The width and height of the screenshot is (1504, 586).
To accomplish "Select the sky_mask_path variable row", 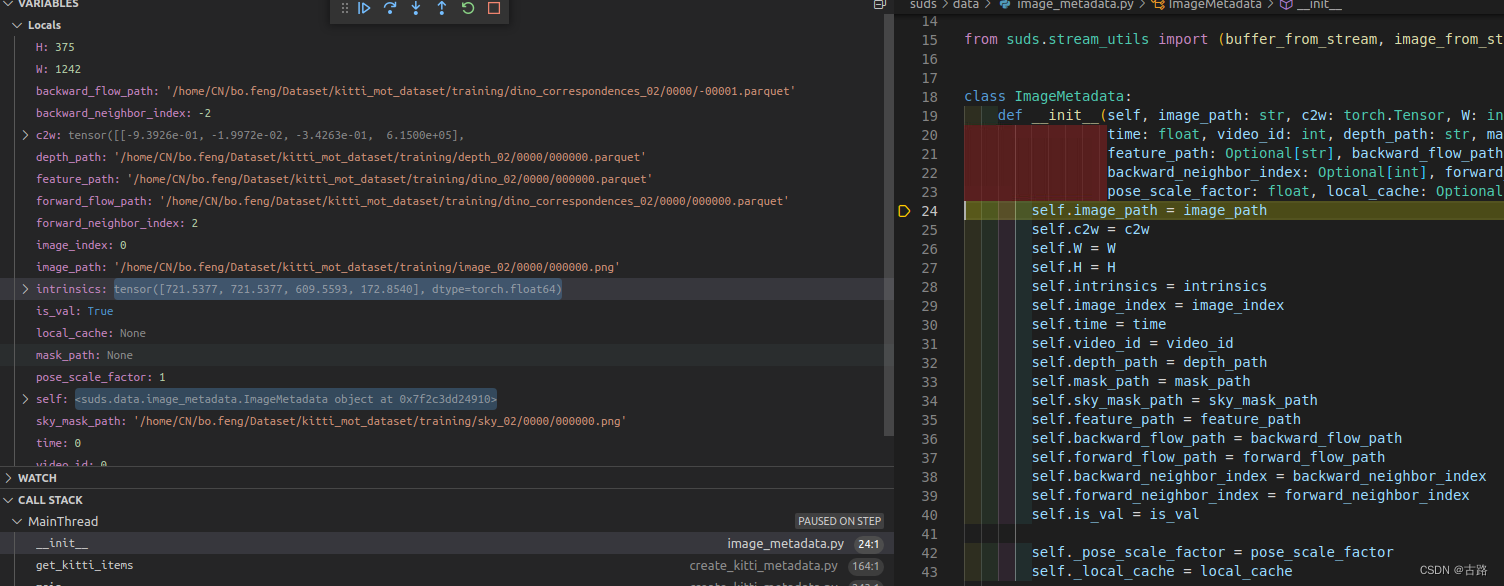I will (442, 421).
